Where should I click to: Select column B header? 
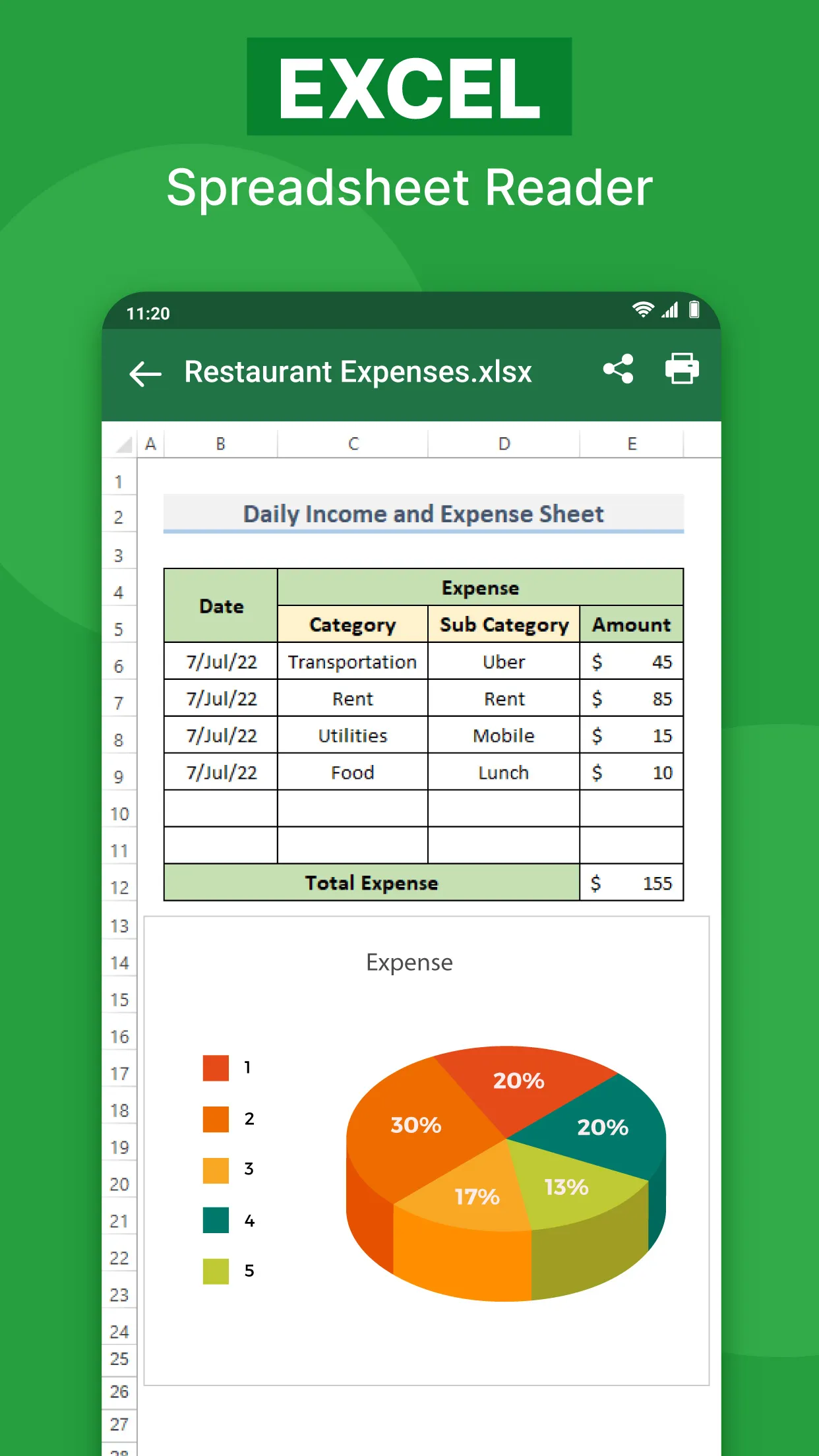click(x=221, y=444)
